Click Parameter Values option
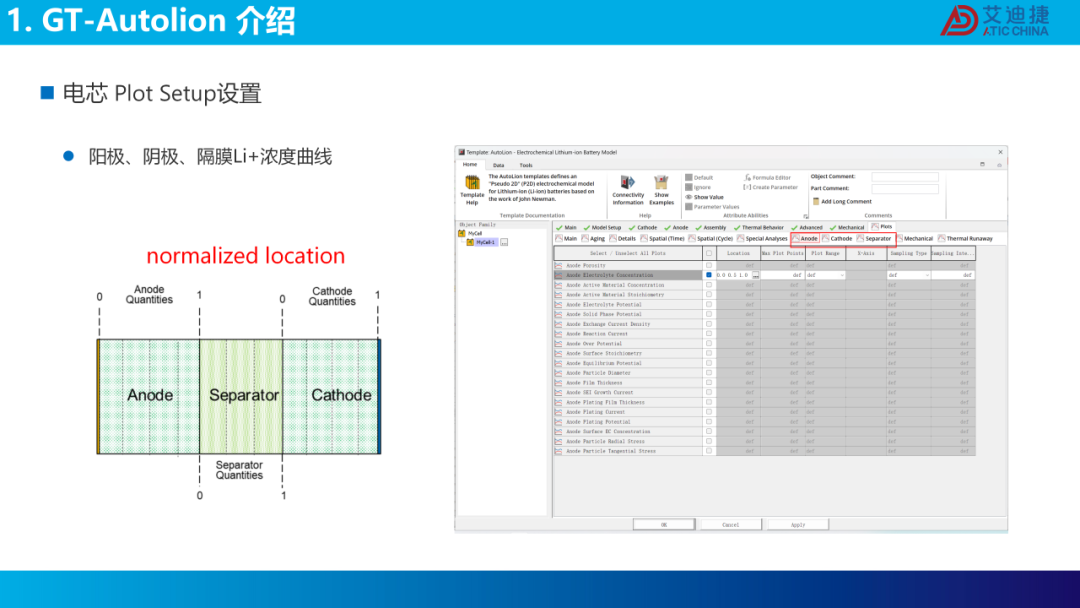Viewport: 1080px width, 608px height. tap(712, 207)
